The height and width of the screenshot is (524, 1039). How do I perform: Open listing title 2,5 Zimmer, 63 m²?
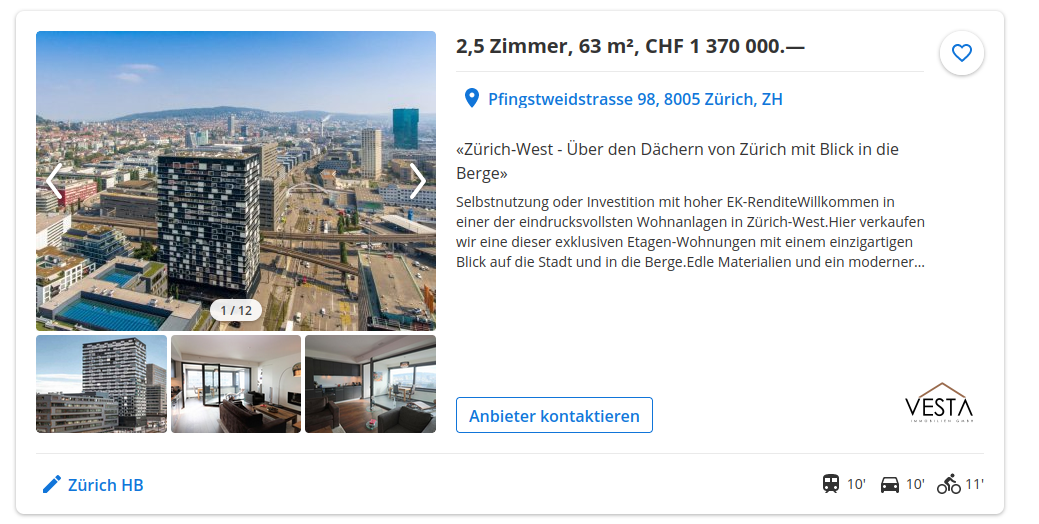630,46
